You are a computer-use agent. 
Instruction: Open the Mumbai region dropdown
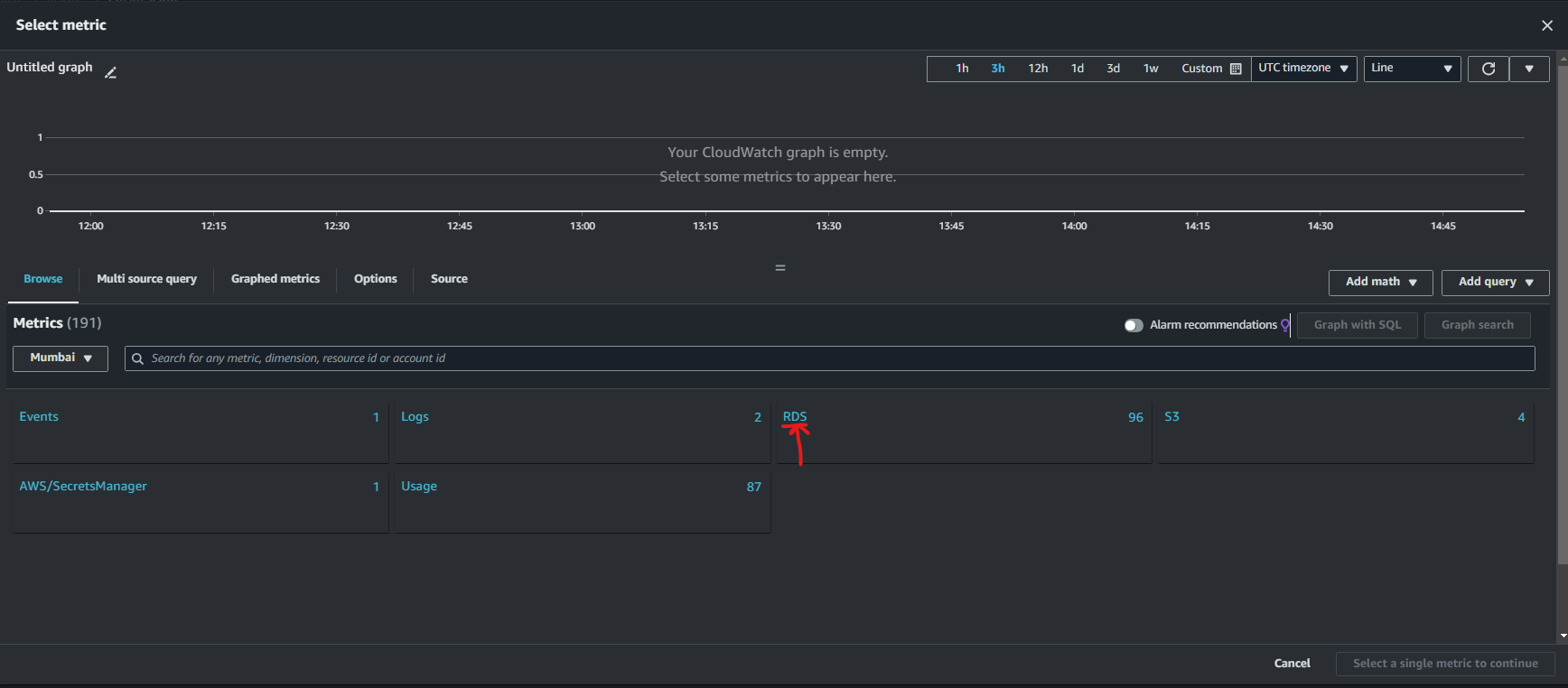pyautogui.click(x=61, y=358)
